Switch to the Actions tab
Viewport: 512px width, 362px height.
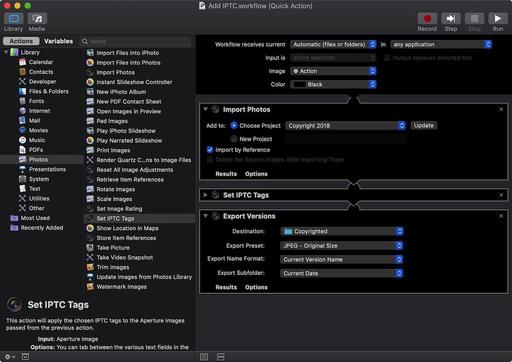(21, 41)
